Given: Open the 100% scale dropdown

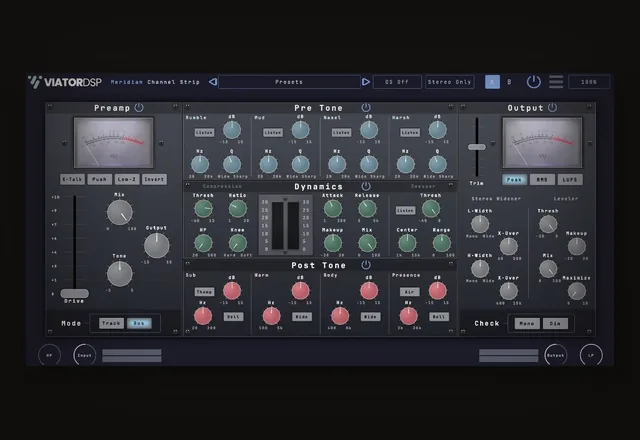Looking at the screenshot, I should pos(589,82).
